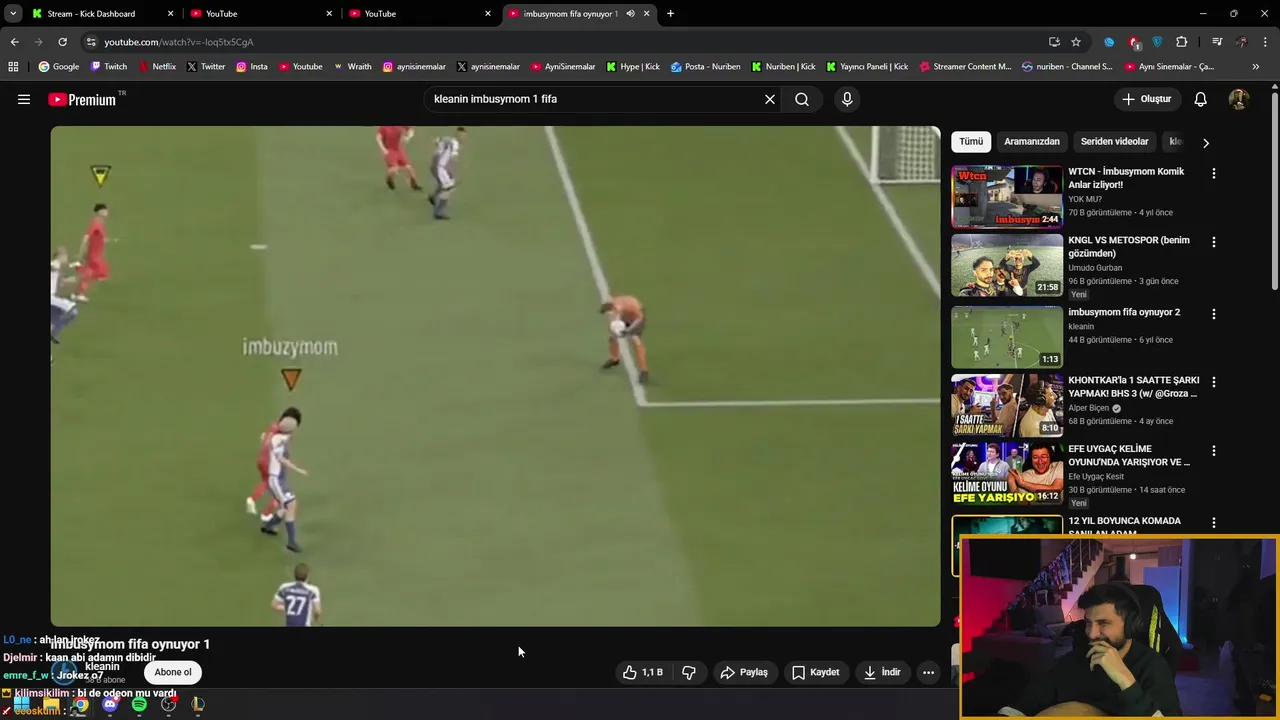
Task: Open Spotify from the taskbar
Action: [x=139, y=705]
